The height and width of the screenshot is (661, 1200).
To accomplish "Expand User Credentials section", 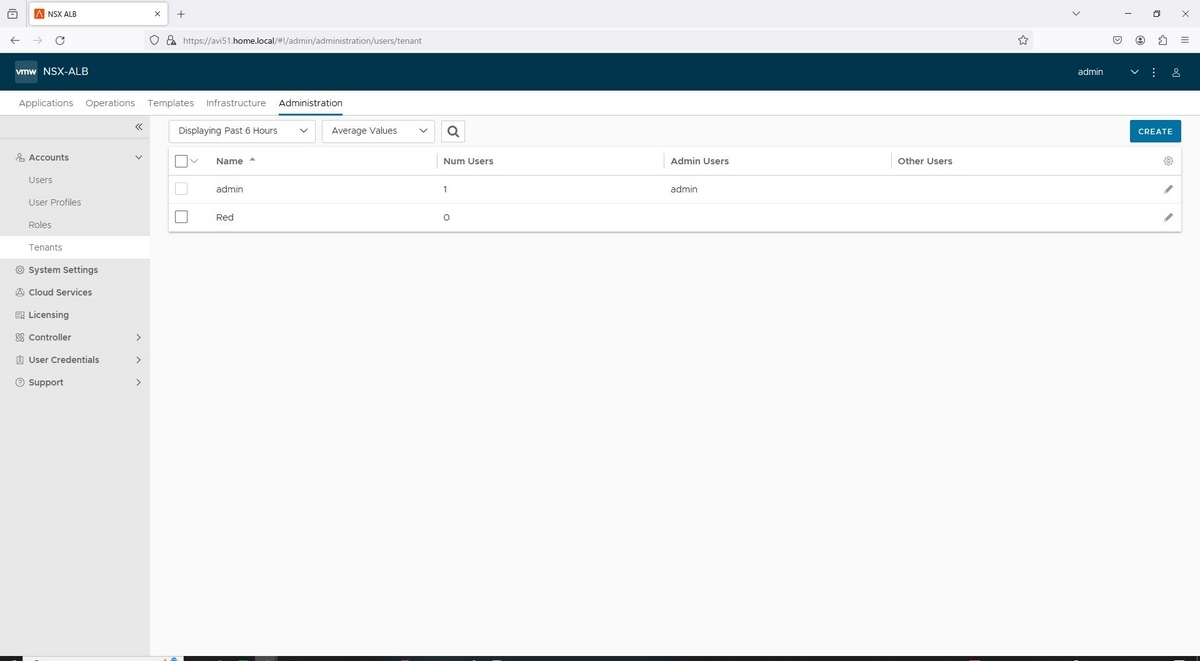I will [138, 360].
